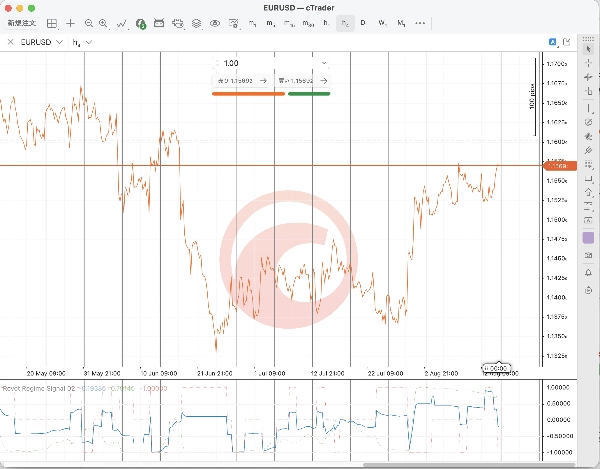Open the chart template settings icon
Viewport: 600px width, 469px height.
[233, 23]
